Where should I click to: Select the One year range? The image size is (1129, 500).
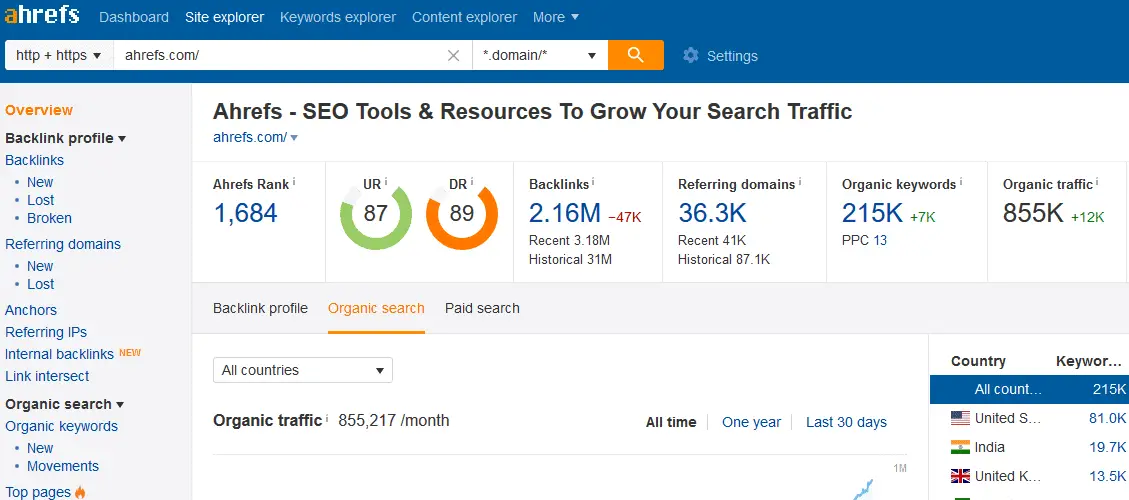click(752, 422)
